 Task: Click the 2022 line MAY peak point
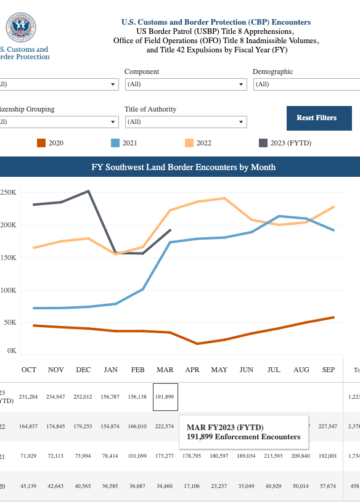click(x=224, y=198)
